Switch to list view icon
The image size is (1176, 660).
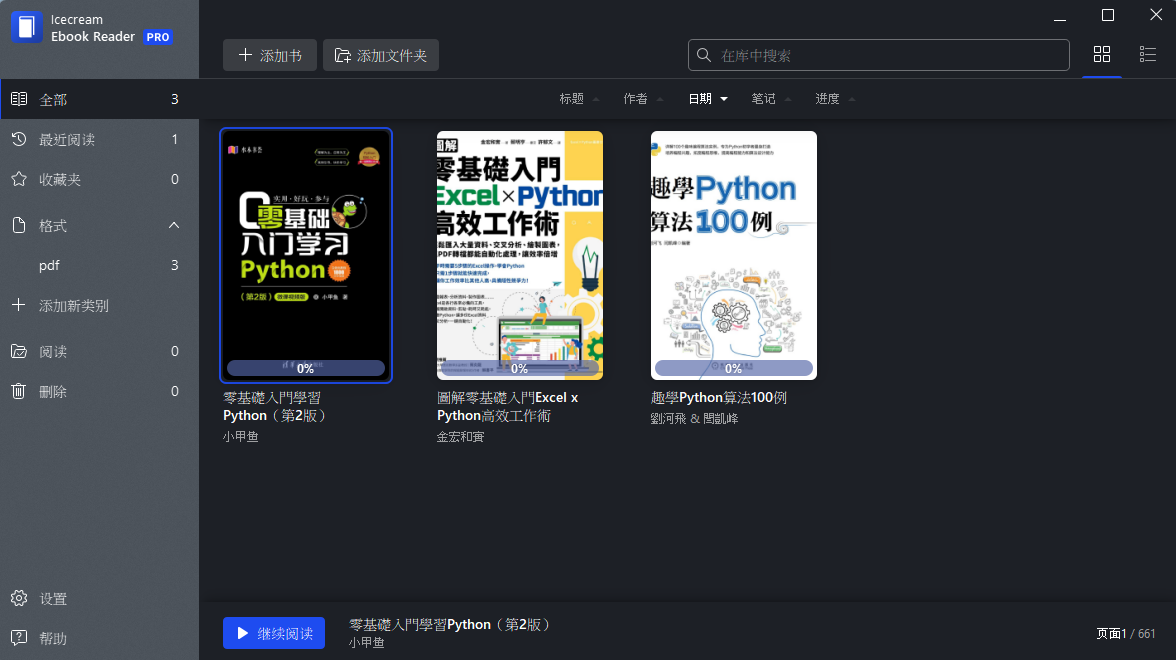pyautogui.click(x=1148, y=54)
